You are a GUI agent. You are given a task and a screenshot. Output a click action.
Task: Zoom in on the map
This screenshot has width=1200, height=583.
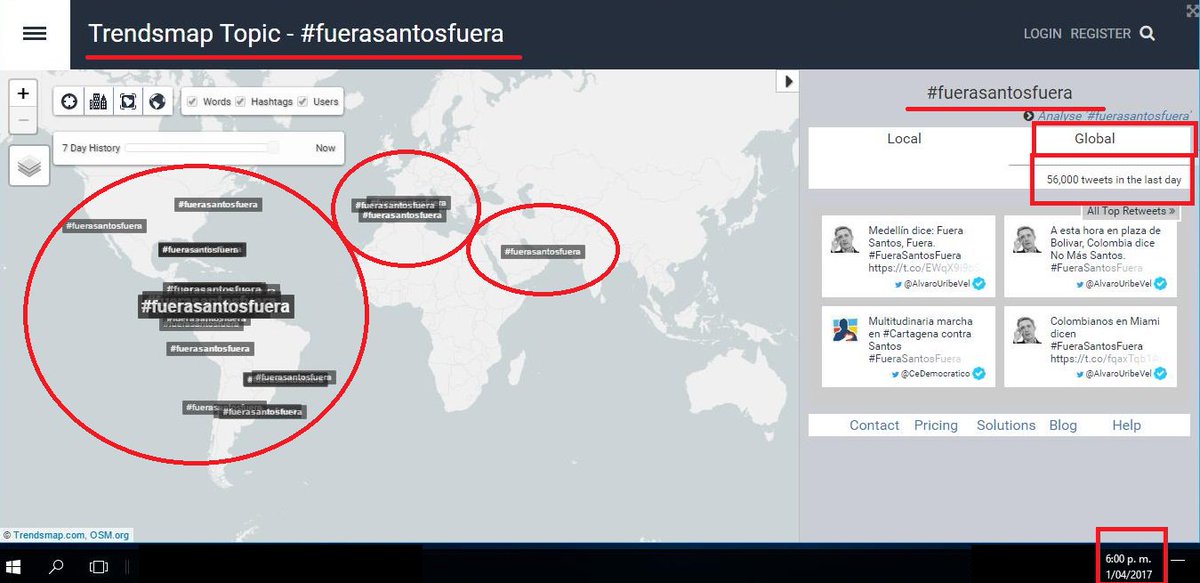click(23, 93)
